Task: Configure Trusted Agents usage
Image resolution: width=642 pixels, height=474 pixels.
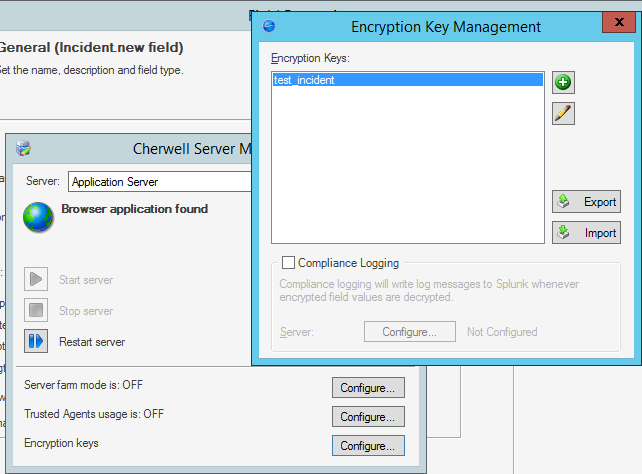Action: (x=368, y=416)
